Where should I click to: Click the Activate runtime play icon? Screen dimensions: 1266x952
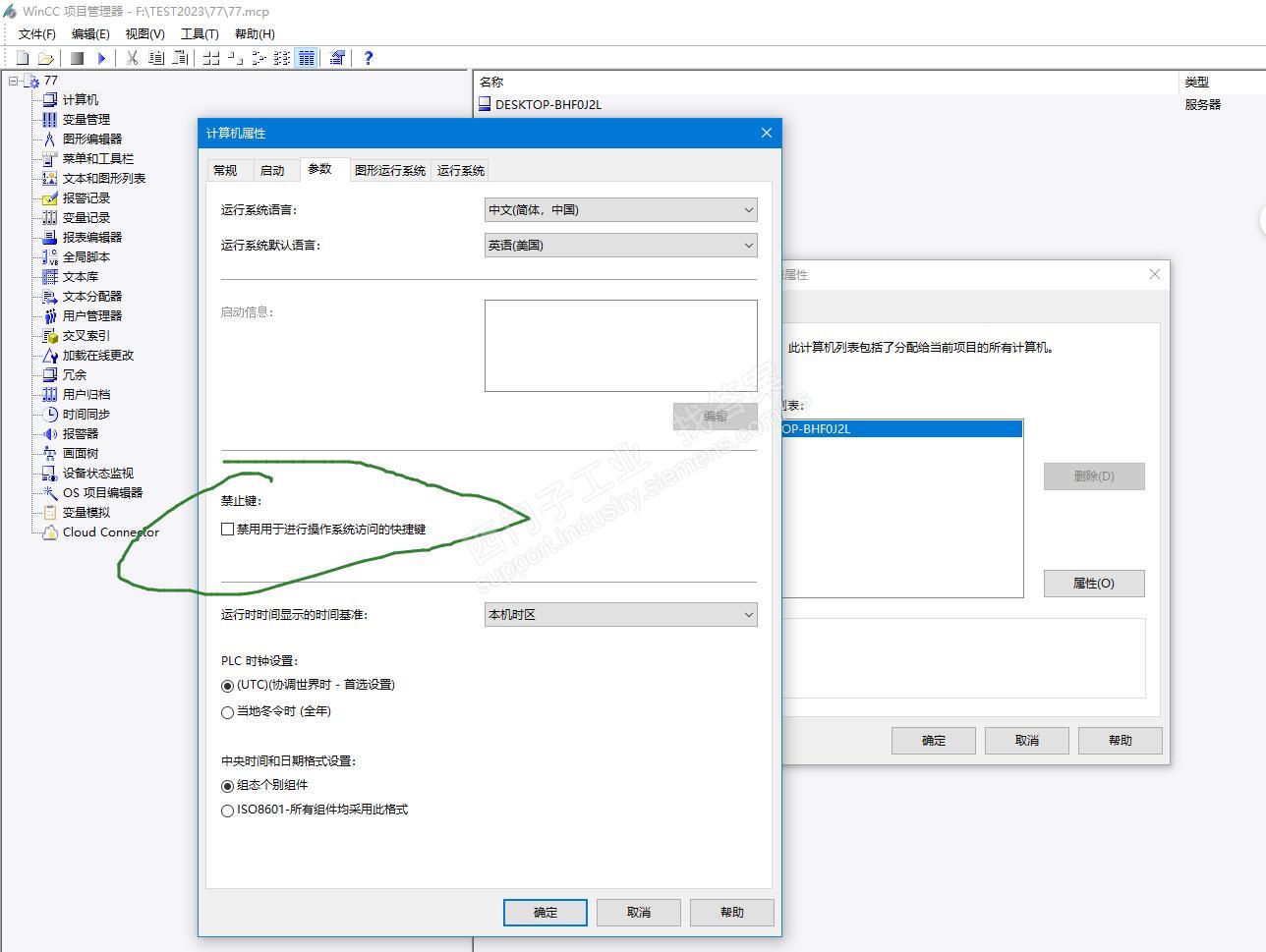click(x=100, y=58)
